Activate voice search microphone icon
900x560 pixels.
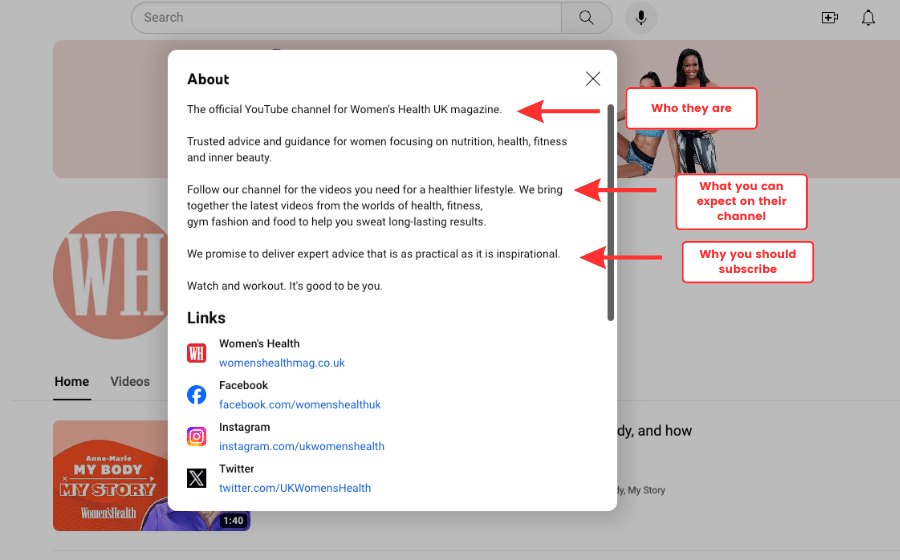641,17
